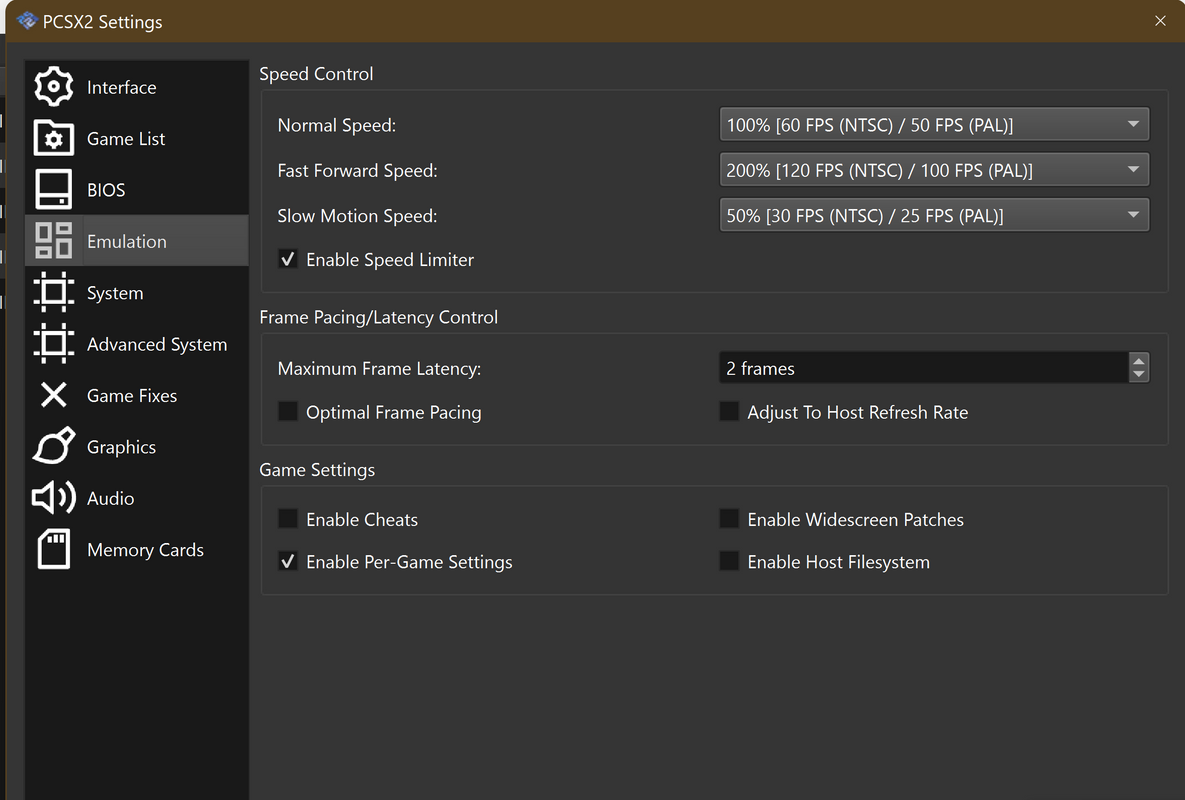This screenshot has width=1185, height=800.
Task: Open BIOS settings via its chip icon
Action: [54, 190]
